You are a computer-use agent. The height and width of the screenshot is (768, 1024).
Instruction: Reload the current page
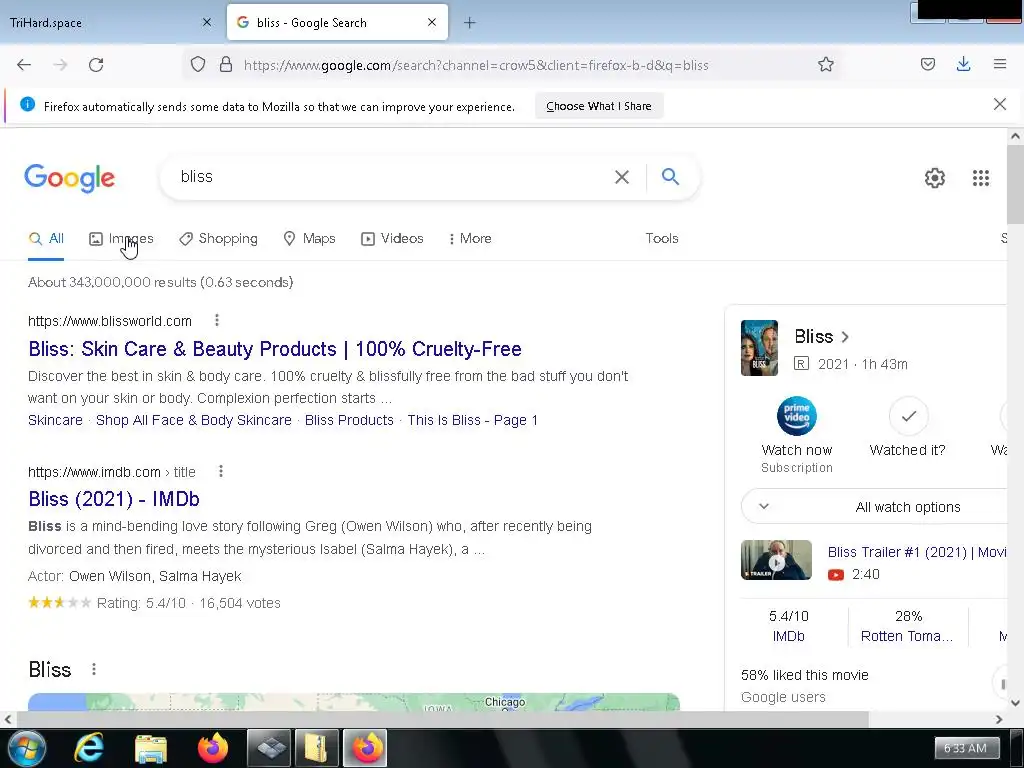96,65
